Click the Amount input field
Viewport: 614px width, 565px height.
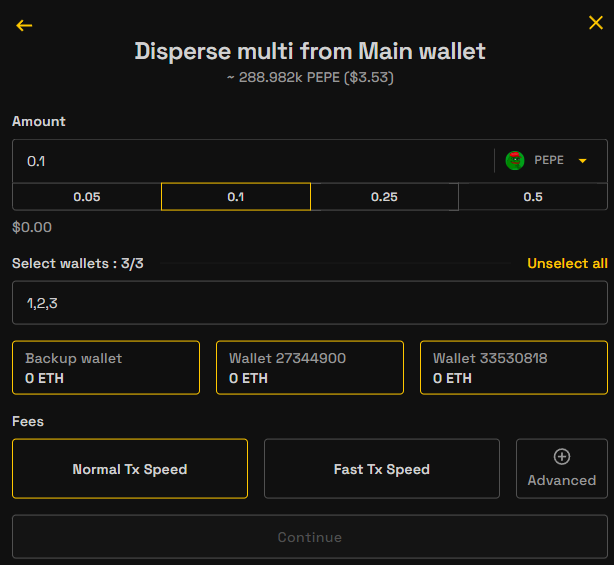(x=250, y=161)
